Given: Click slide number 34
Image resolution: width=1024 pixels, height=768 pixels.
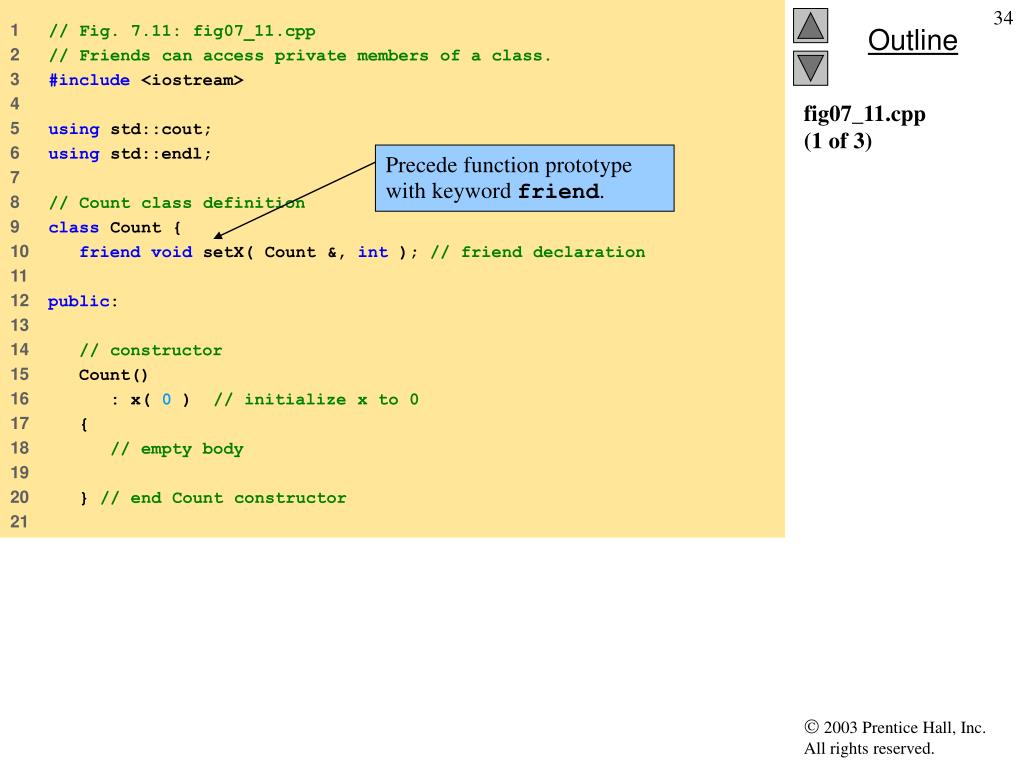Looking at the screenshot, I should coord(1003,18).
